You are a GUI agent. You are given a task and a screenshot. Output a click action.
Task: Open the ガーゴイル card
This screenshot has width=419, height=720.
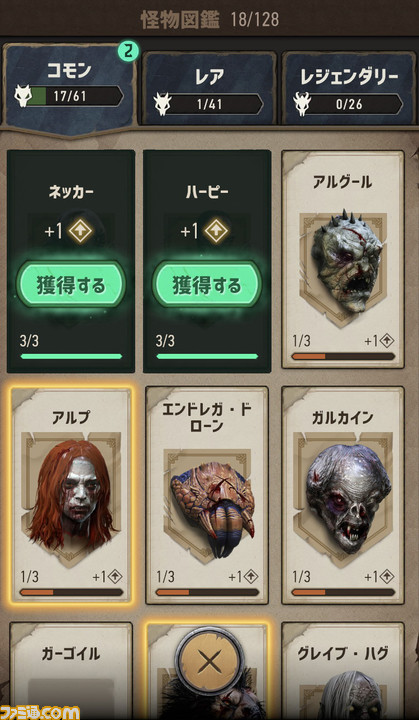tap(71, 670)
